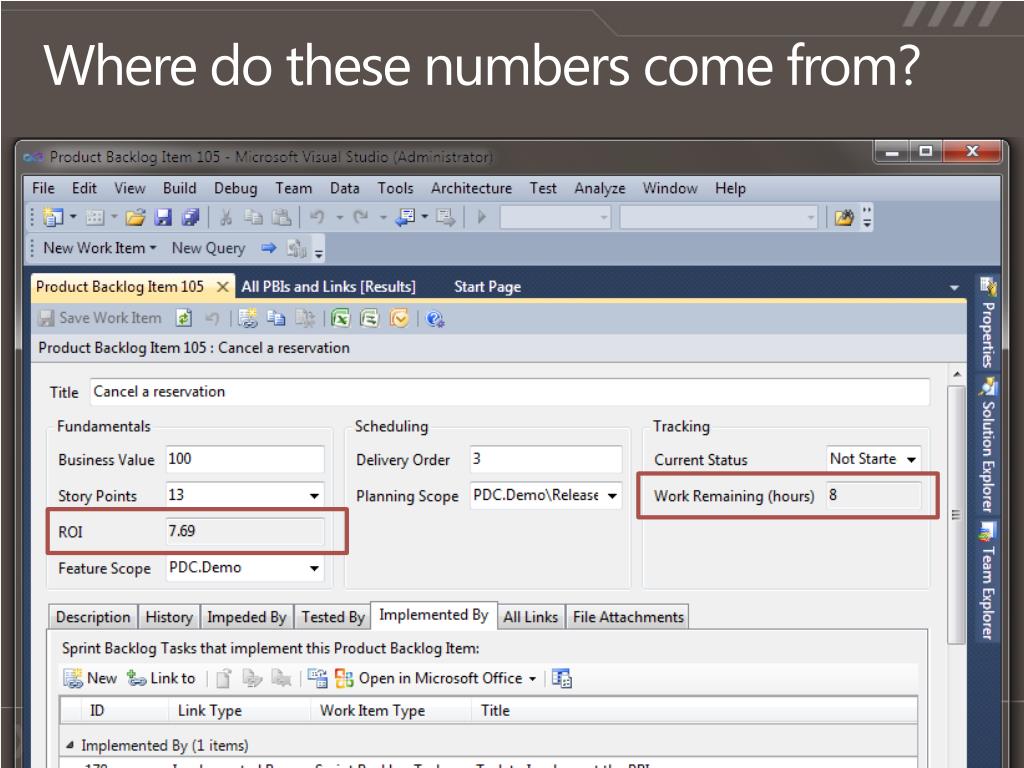Open the Analyze menu
Screen dimensions: 1024x768
click(600, 188)
